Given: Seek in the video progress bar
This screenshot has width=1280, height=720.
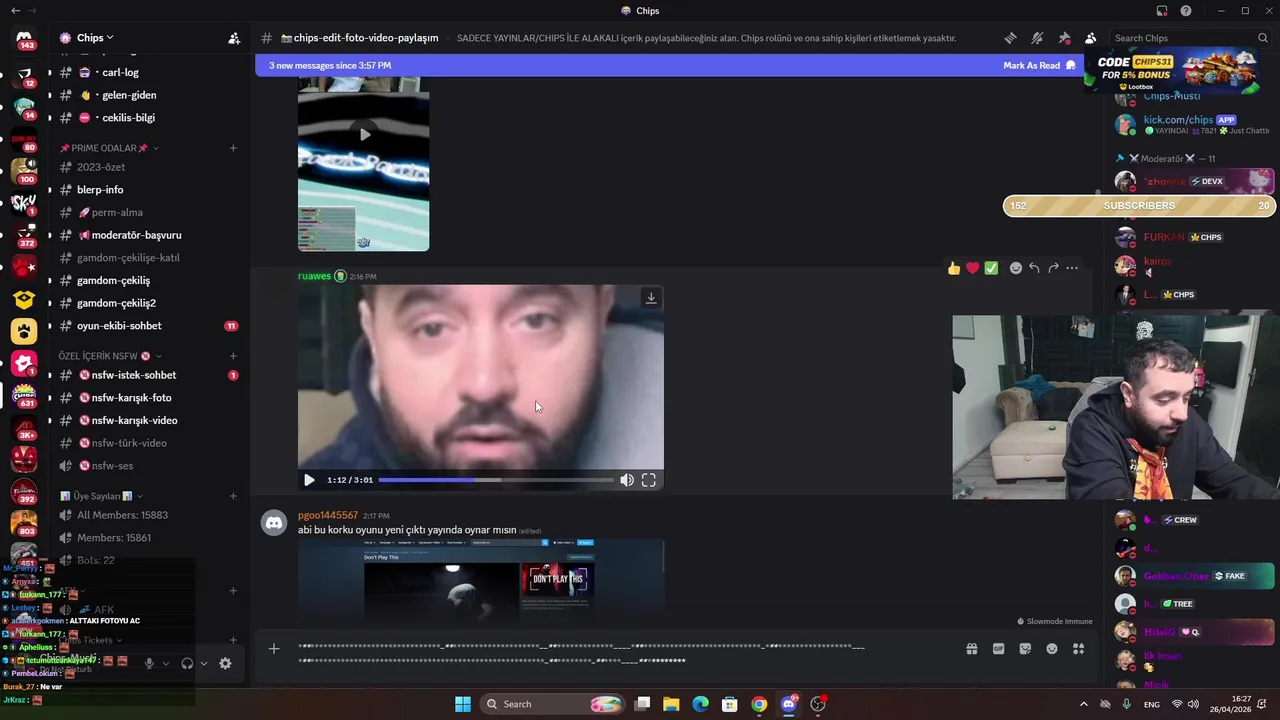Looking at the screenshot, I should point(496,480).
